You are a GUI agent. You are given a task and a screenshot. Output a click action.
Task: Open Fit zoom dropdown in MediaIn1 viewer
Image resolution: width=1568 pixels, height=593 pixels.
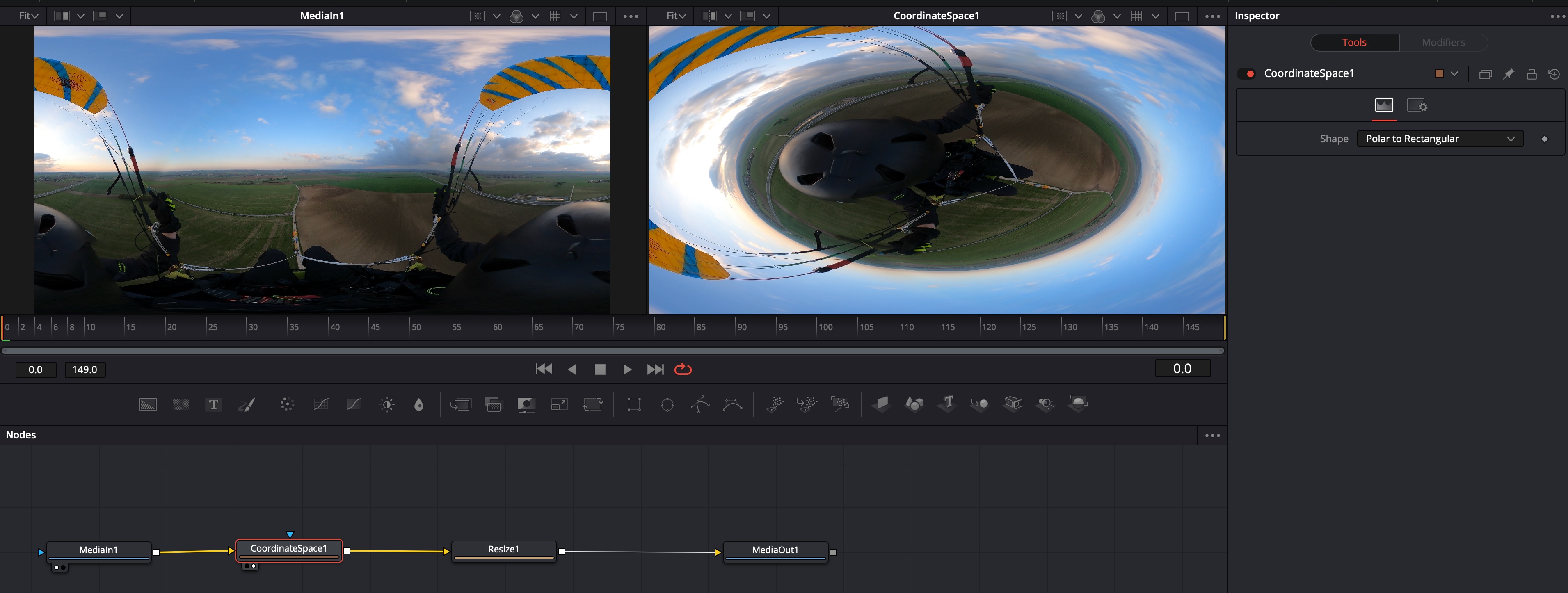pyautogui.click(x=29, y=16)
